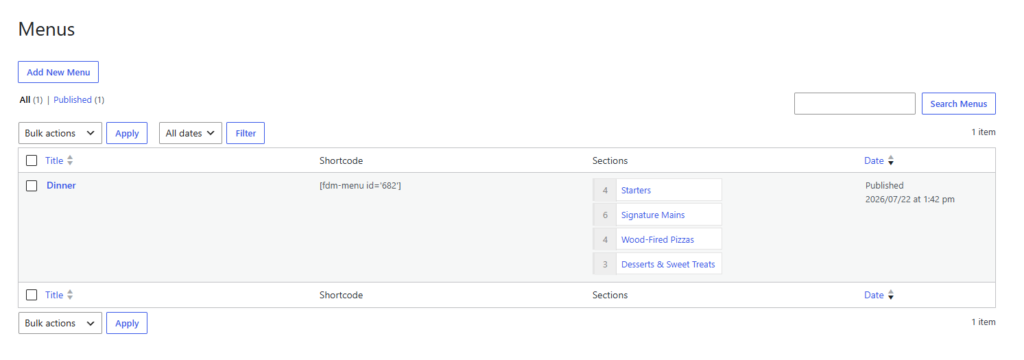The image size is (1024, 360).
Task: Sort by Title in footer row
Action: click(x=54, y=295)
